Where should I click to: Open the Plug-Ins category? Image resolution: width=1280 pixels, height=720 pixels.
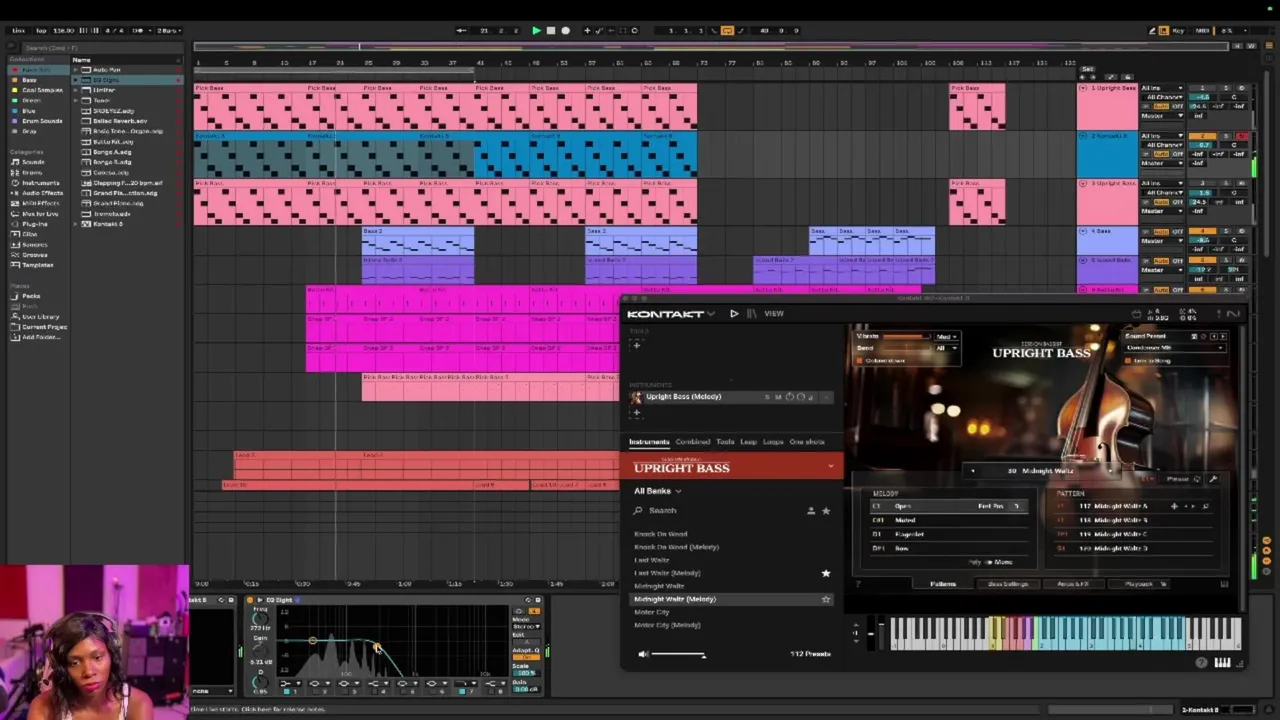click(35, 225)
